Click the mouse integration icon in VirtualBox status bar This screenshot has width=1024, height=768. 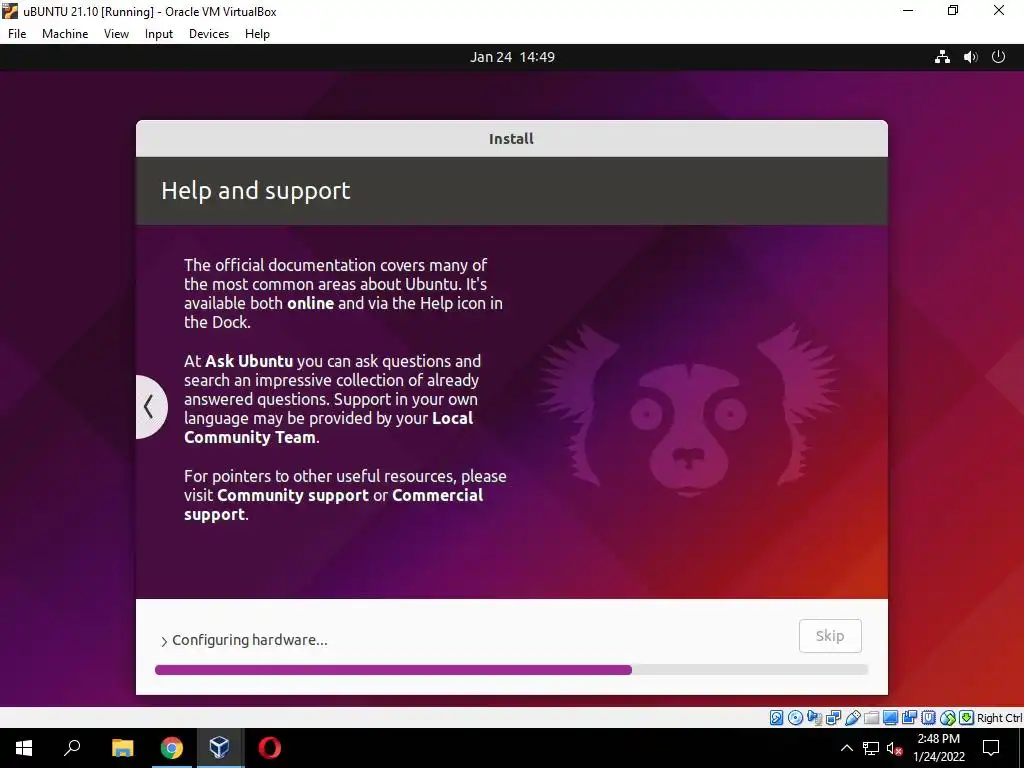pos(948,718)
